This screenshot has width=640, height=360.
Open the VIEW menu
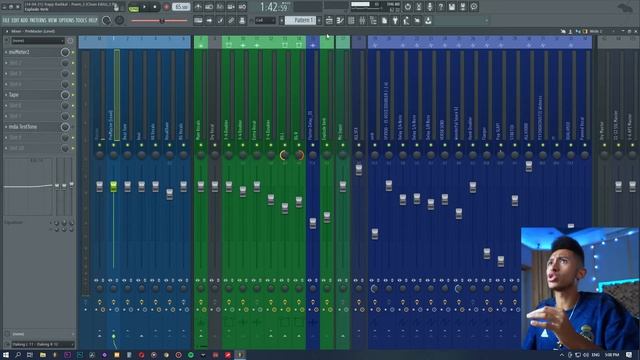[x=53, y=20]
